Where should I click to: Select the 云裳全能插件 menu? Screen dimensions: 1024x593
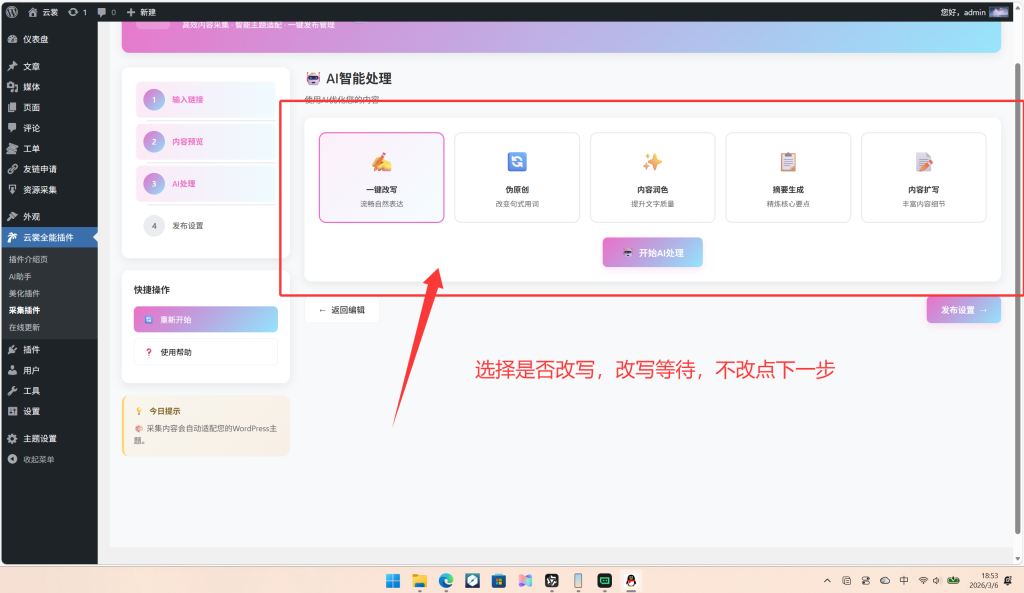click(x=49, y=237)
